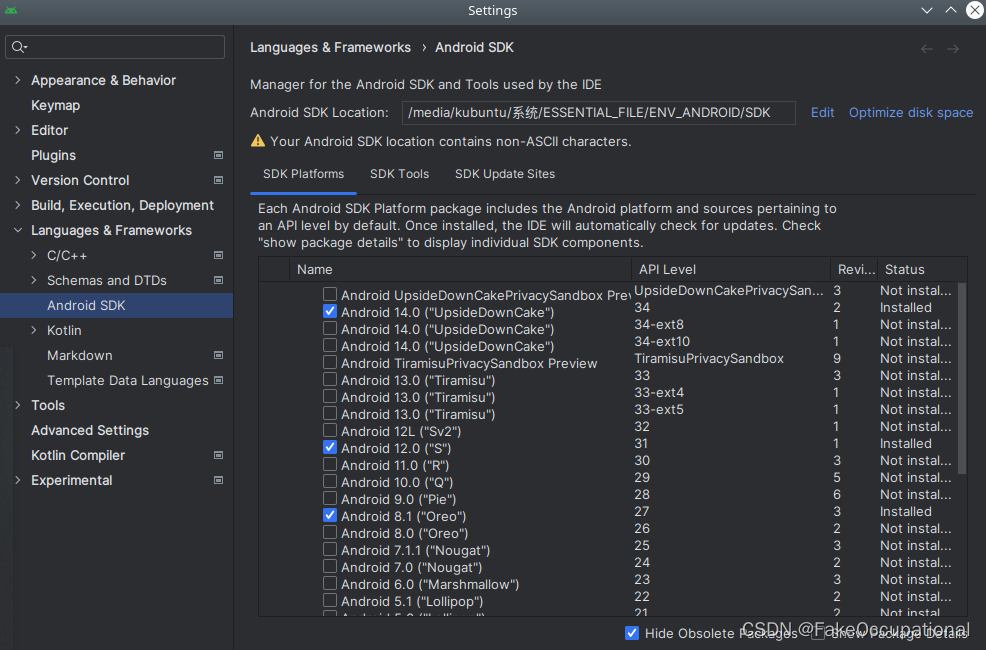986x650 pixels.
Task: Expand the Kotlin subsection
Action: [x=34, y=330]
